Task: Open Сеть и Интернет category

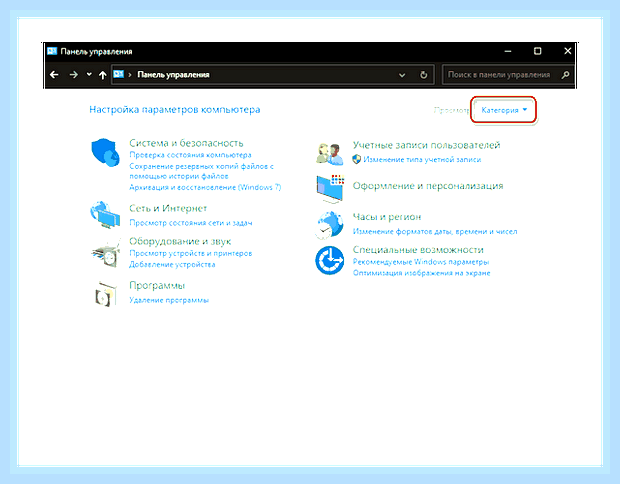Action: coord(168,208)
